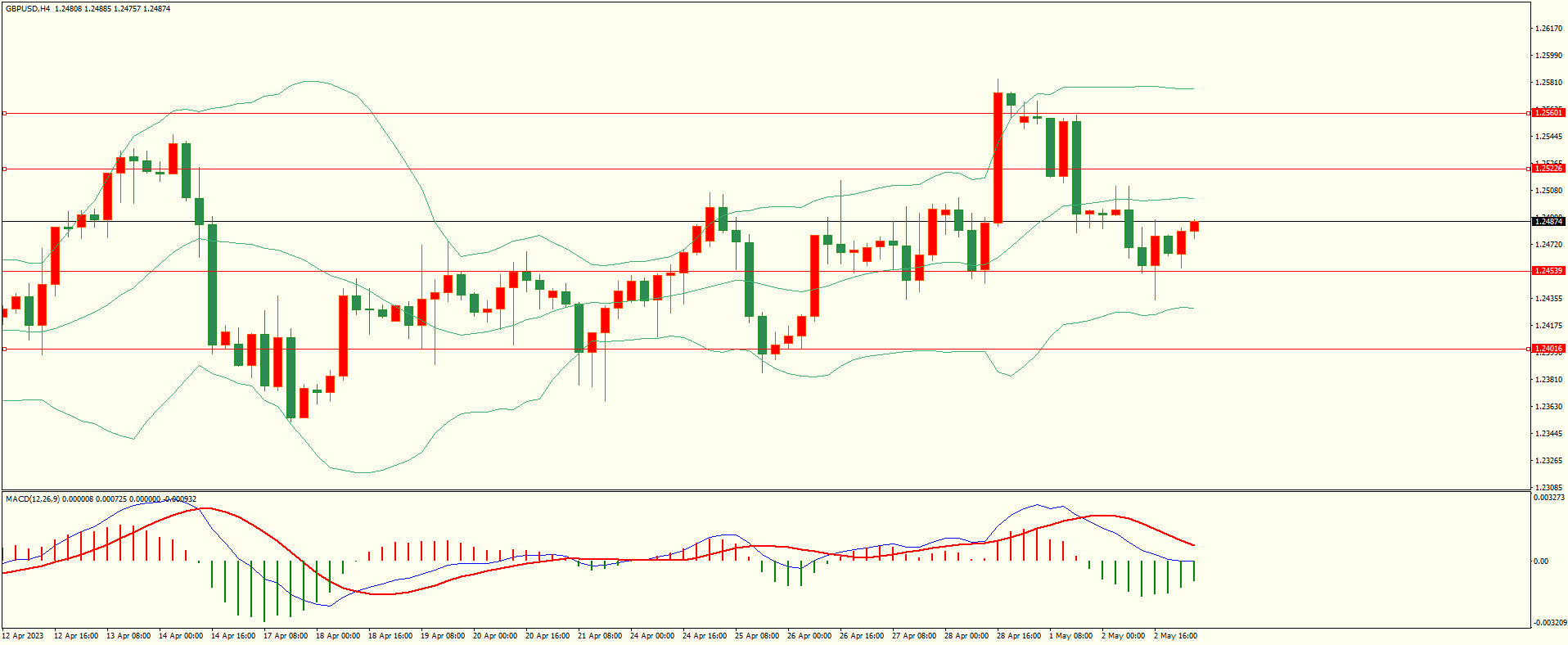
Task: Click the 2 May 16:00 time label
Action: 1176,636
